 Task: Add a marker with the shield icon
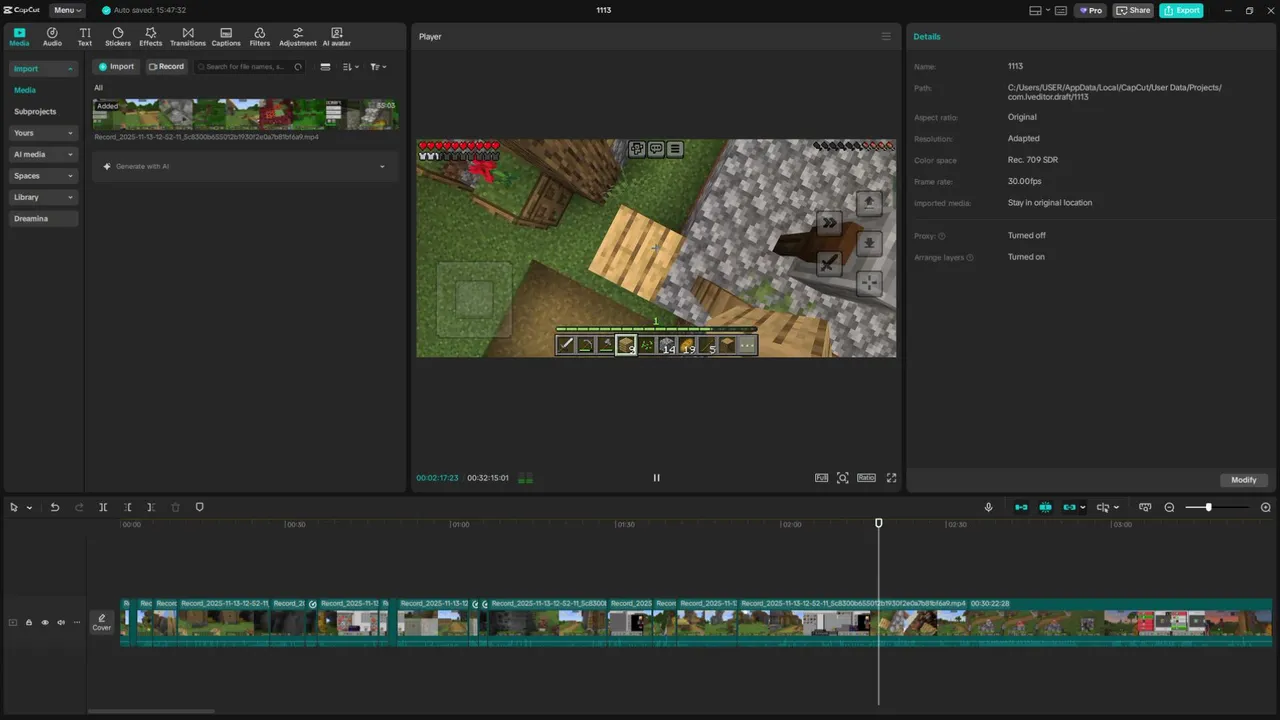click(199, 508)
